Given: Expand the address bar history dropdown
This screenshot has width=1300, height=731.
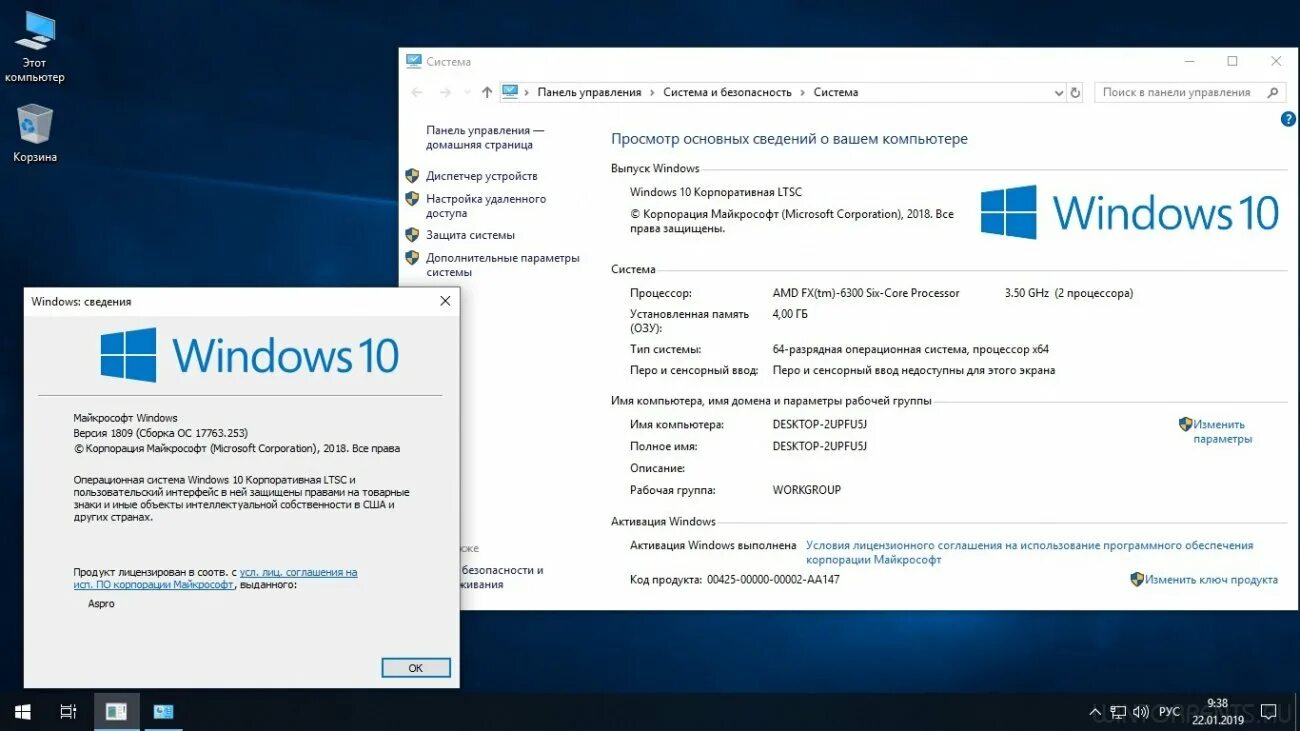Looking at the screenshot, I should tap(1059, 93).
